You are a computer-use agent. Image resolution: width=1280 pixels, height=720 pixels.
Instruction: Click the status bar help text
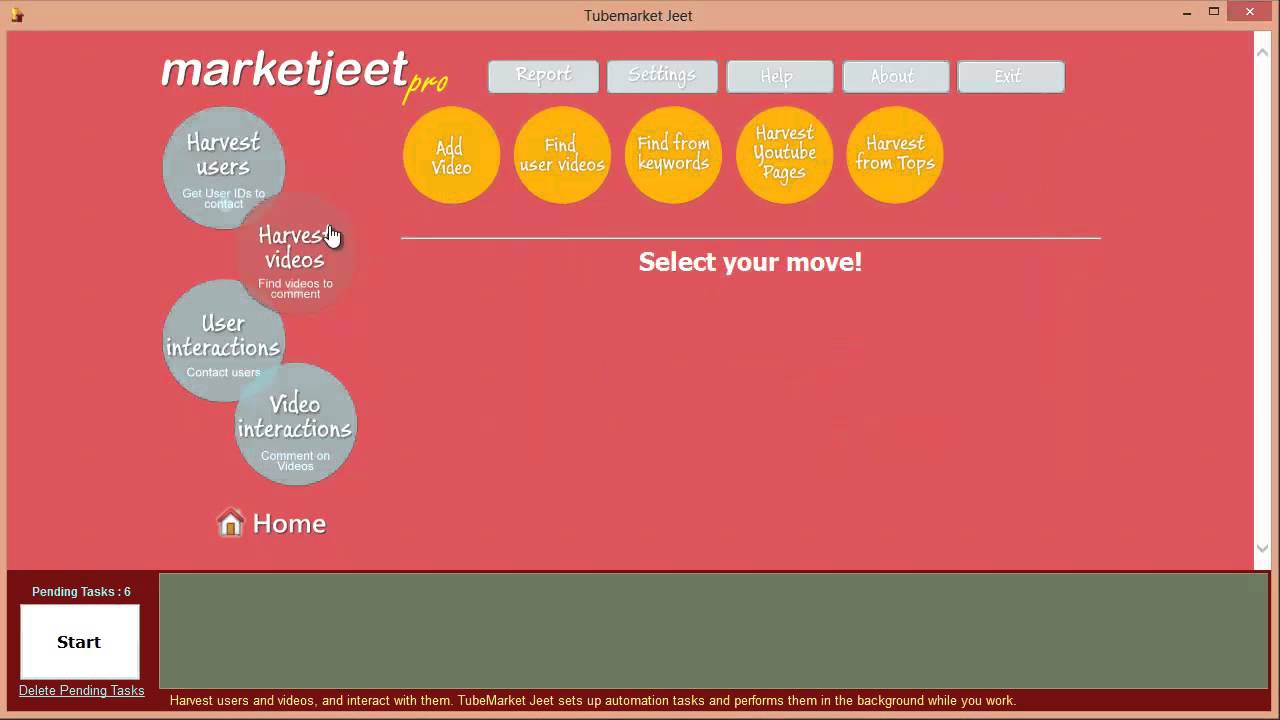[x=593, y=701]
